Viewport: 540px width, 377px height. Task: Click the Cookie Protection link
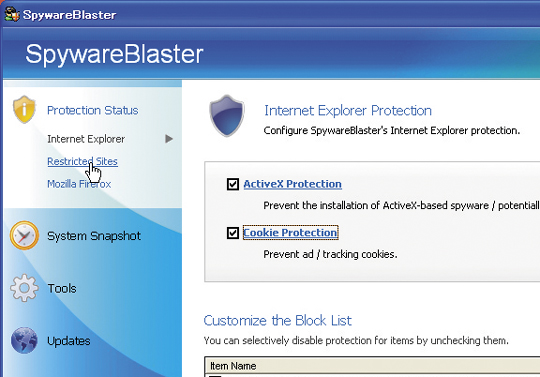click(290, 233)
